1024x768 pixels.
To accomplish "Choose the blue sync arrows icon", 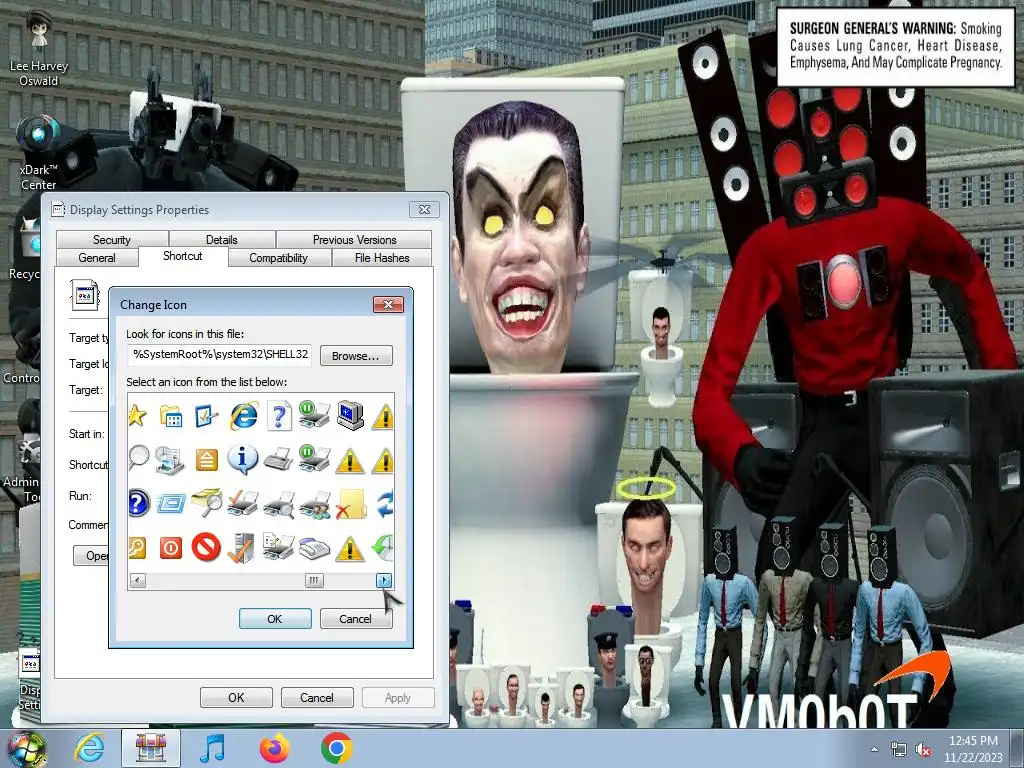I will pyautogui.click(x=385, y=504).
